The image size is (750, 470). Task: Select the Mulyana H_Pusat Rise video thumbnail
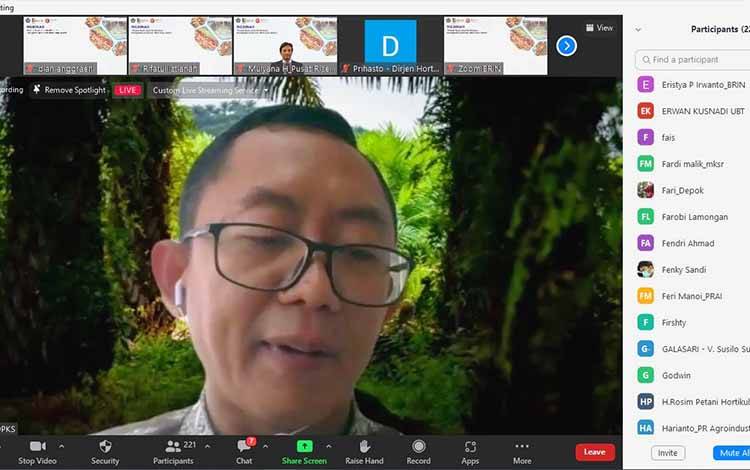coord(286,46)
